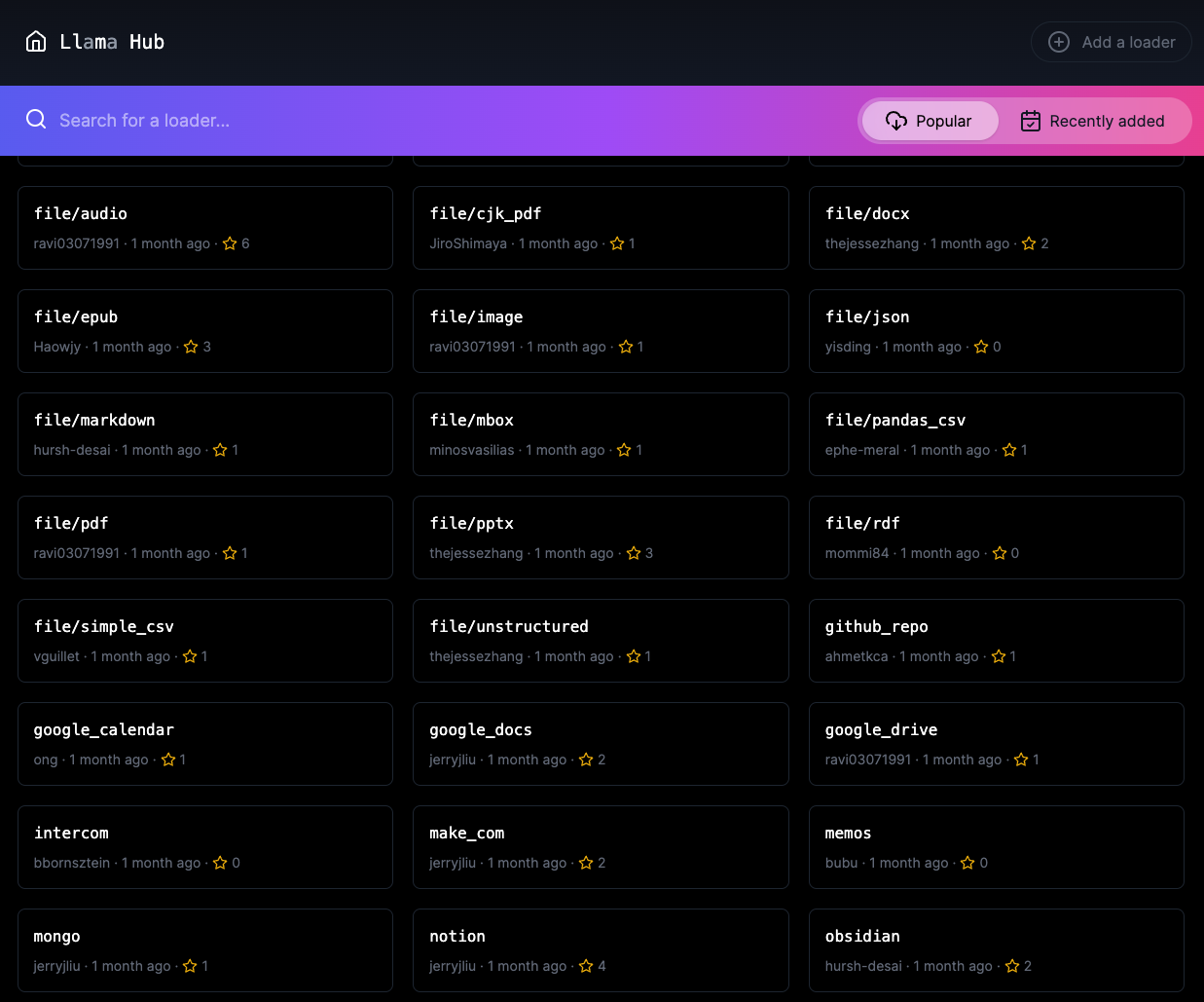Switch to Popular sorting

[x=930, y=121]
